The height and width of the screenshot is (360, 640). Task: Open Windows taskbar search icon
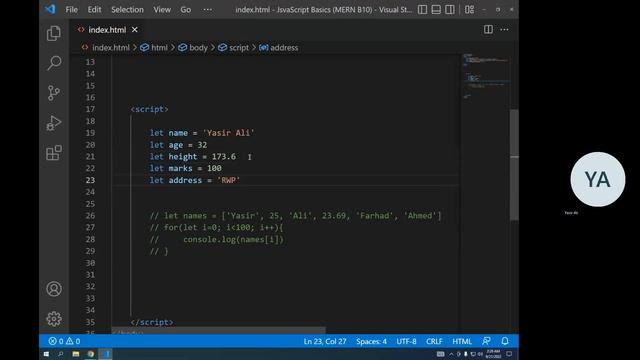[x=61, y=354]
